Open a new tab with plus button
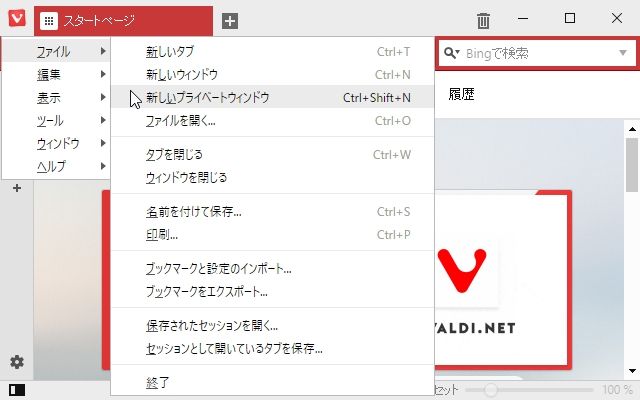 (x=230, y=21)
